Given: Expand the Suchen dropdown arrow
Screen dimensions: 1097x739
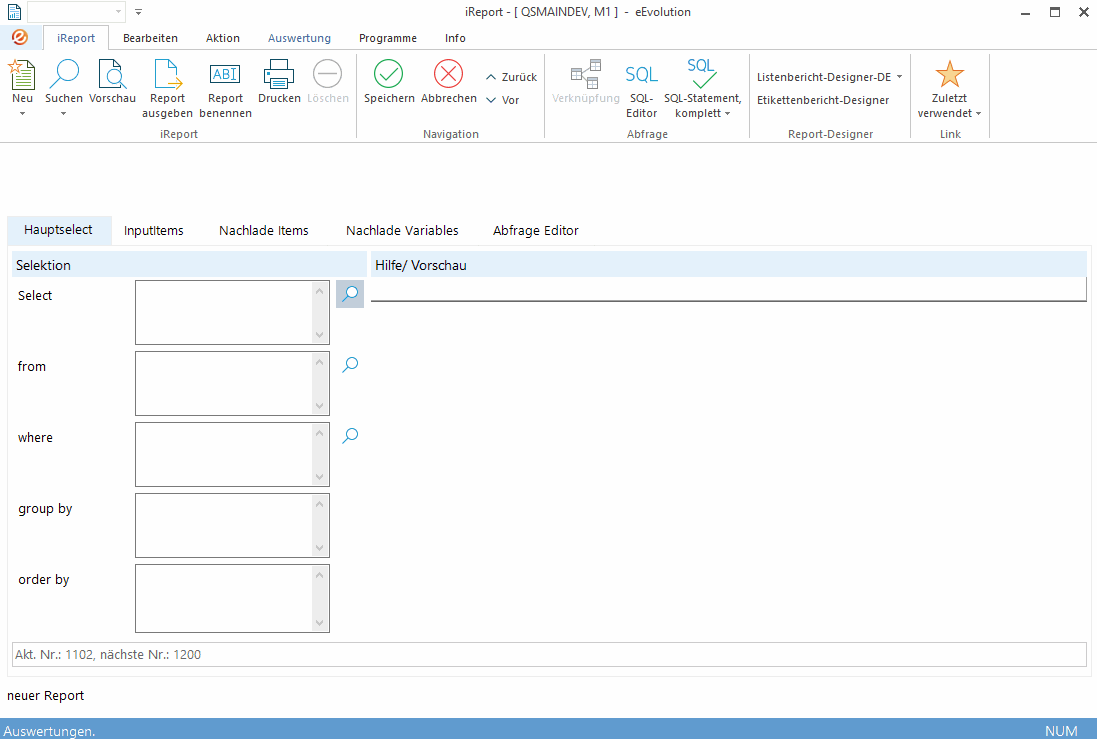Looking at the screenshot, I should click(x=64, y=113).
